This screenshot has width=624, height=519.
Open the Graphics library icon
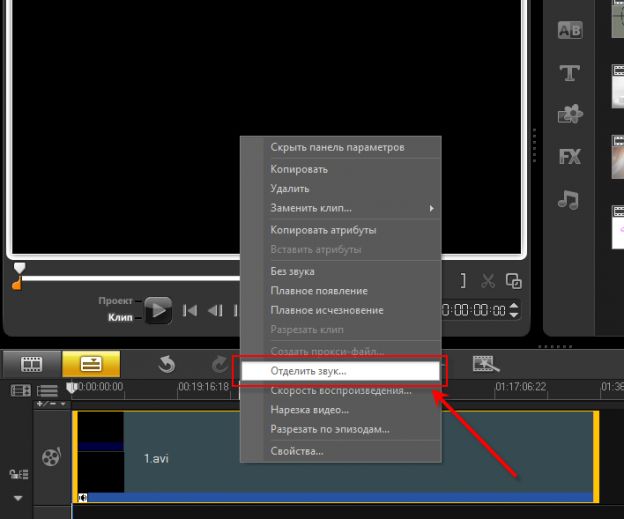pos(569,115)
